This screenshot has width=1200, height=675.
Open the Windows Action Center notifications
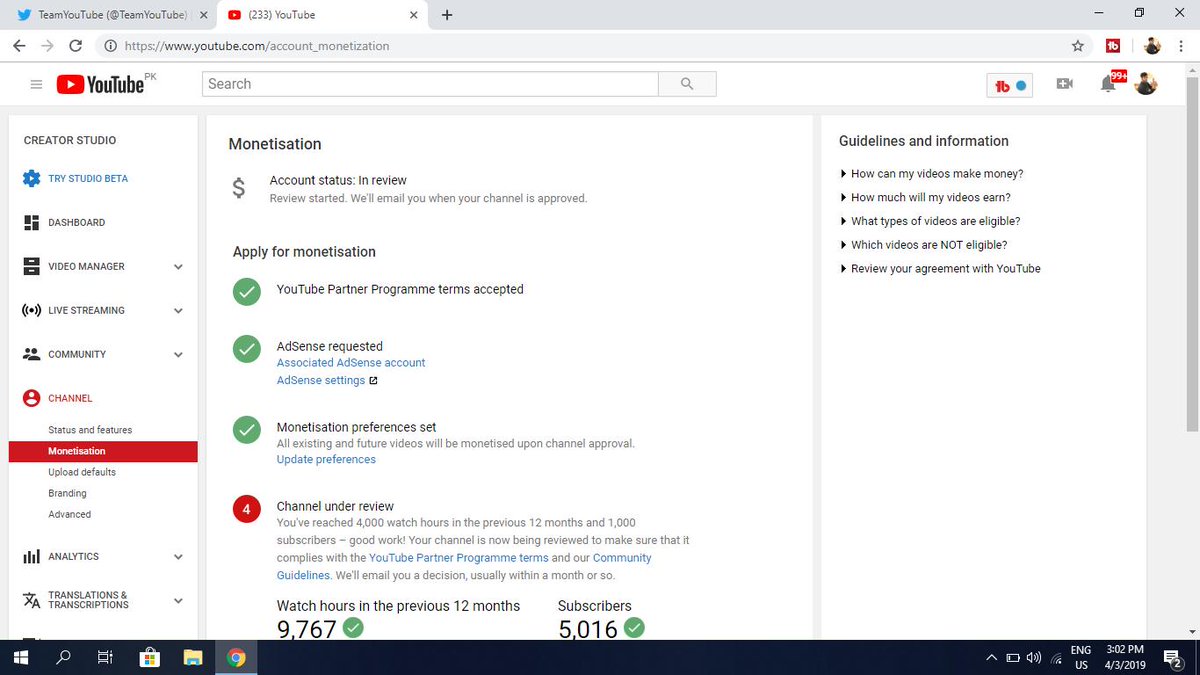pos(1175,657)
